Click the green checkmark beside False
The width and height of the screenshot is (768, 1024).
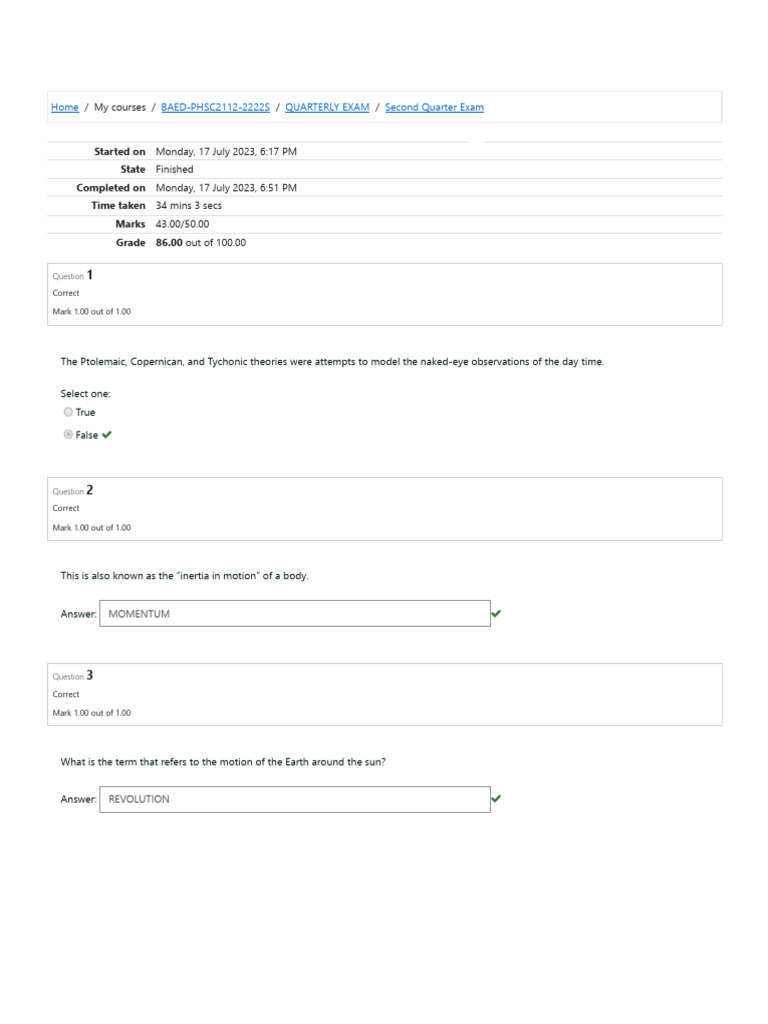point(107,435)
